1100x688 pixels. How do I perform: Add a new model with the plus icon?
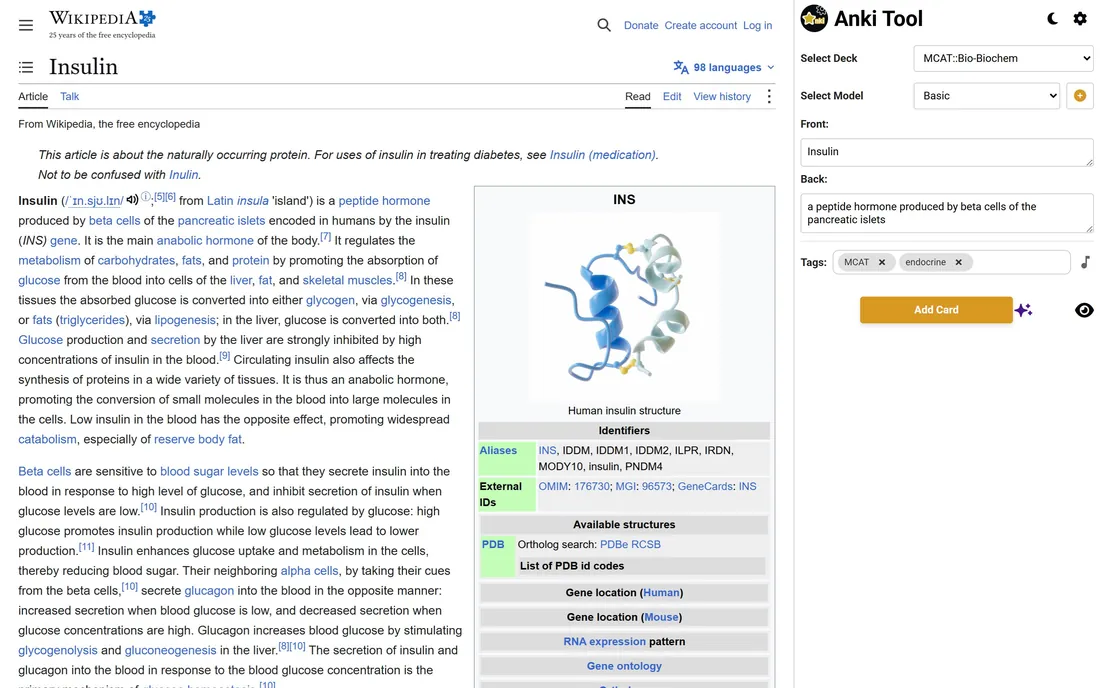pos(1080,95)
